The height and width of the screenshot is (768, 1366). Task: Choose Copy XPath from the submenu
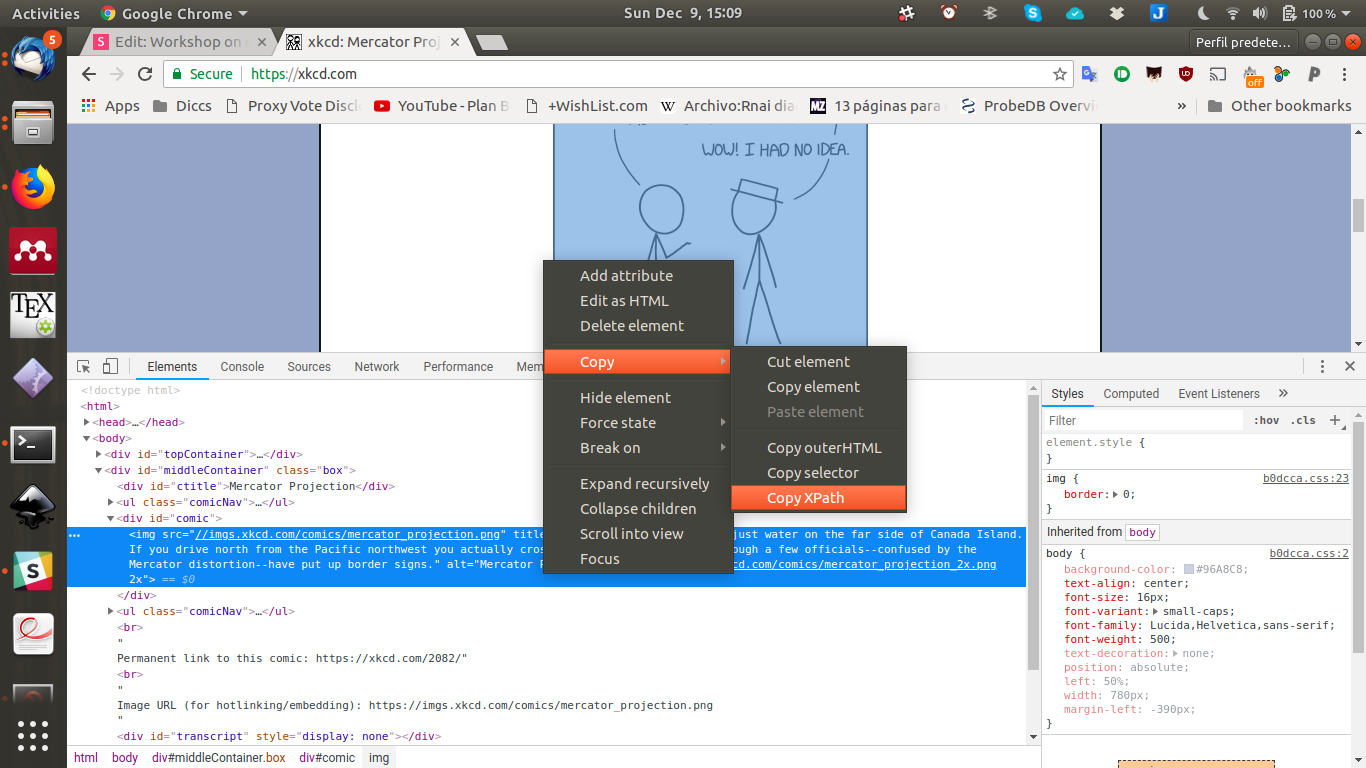pyautogui.click(x=818, y=498)
